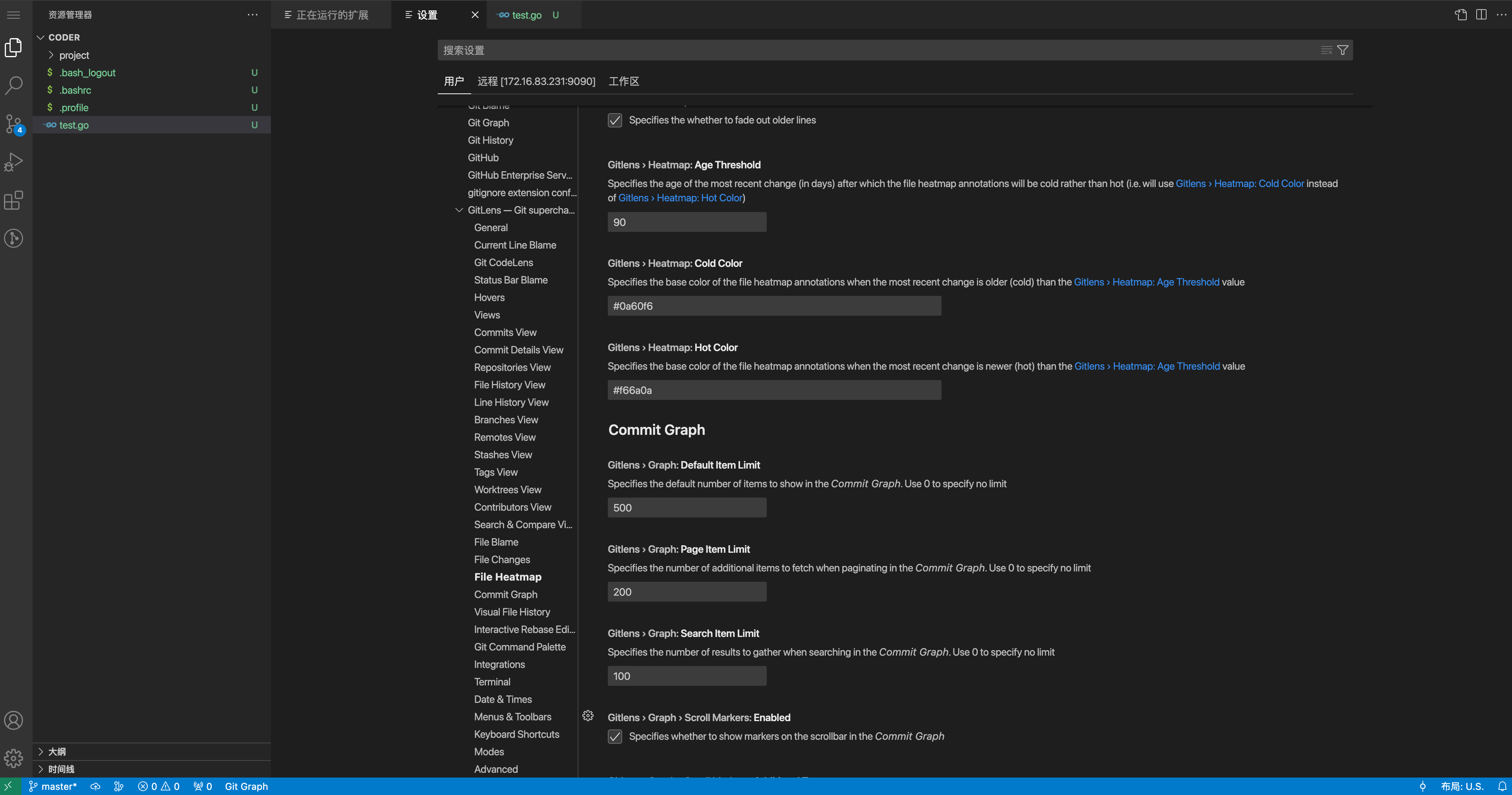Open the hamburger application menu
The height and width of the screenshot is (795, 1512).
point(14,15)
